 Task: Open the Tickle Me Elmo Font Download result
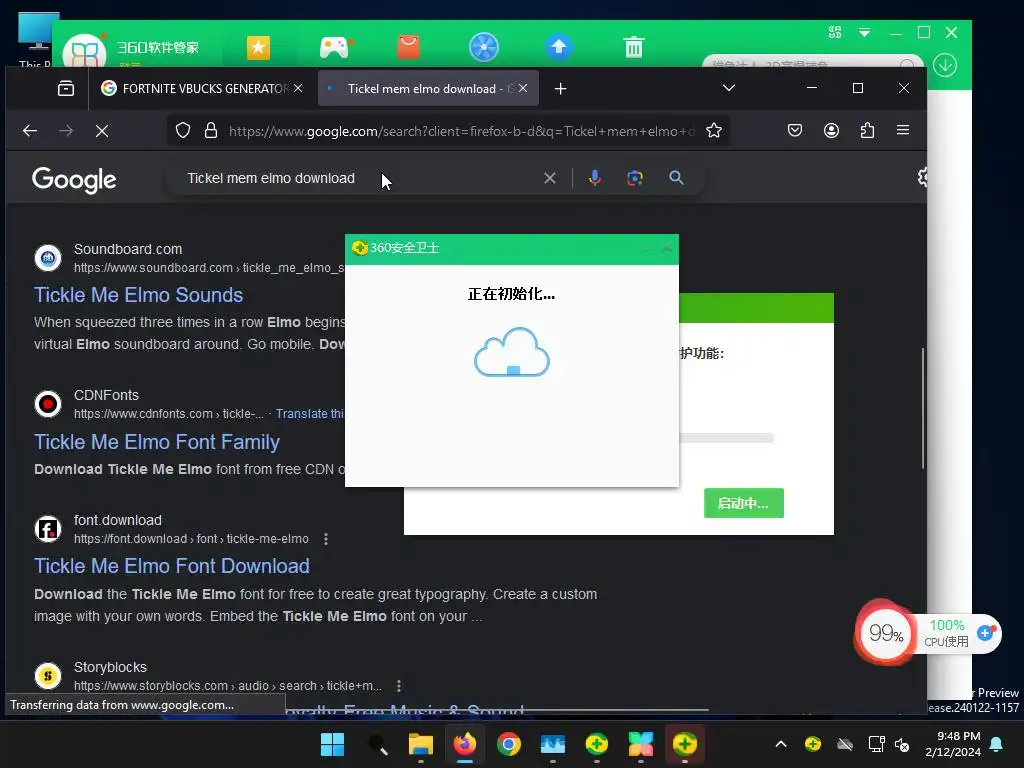tap(172, 566)
